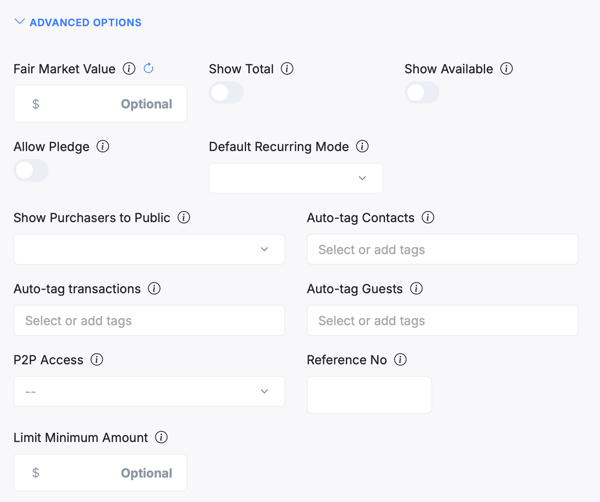Click the P2P Access info icon
This screenshot has width=600, height=502.
(97, 360)
